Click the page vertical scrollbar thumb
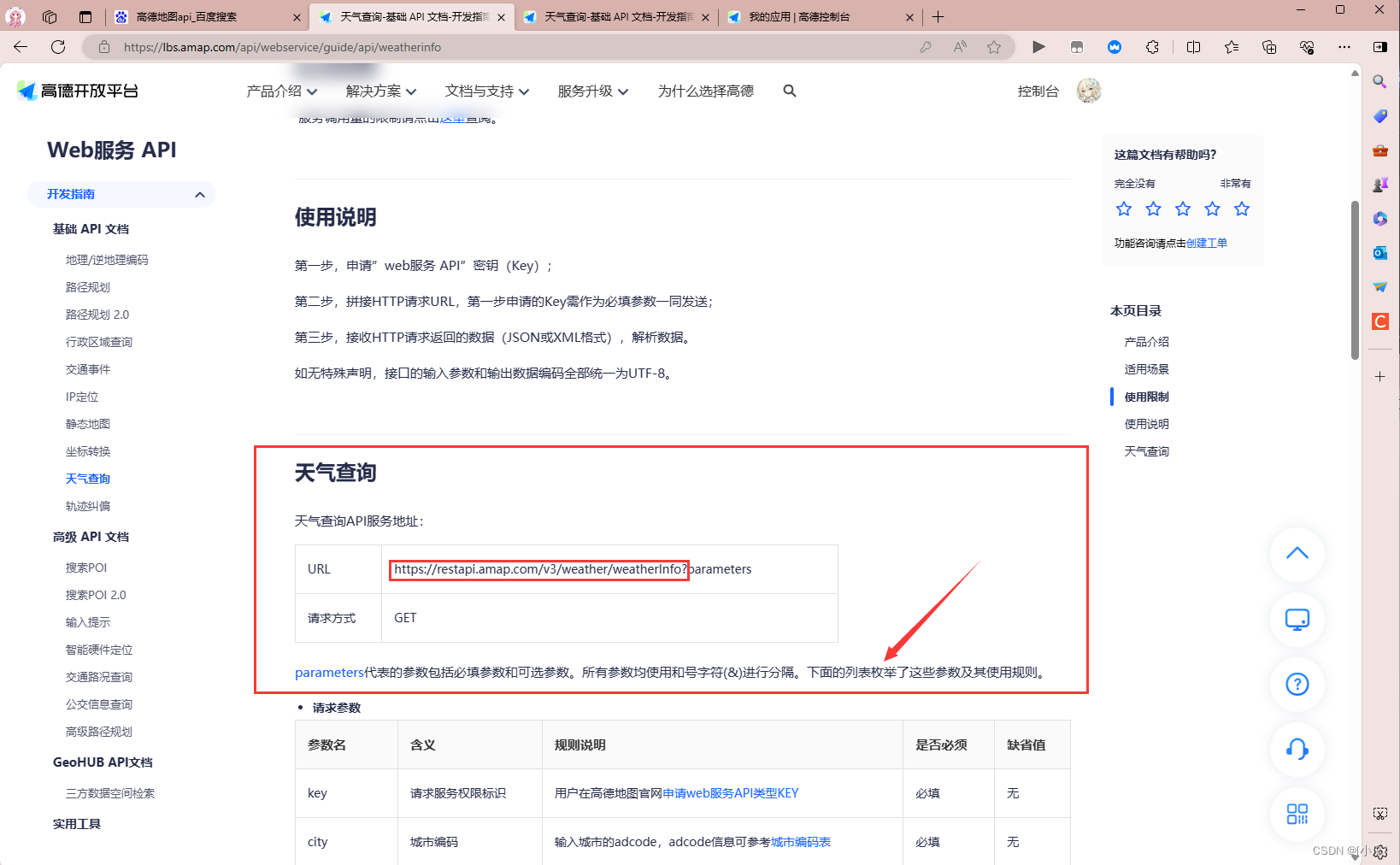Viewport: 1400px width, 865px height. 1355,280
